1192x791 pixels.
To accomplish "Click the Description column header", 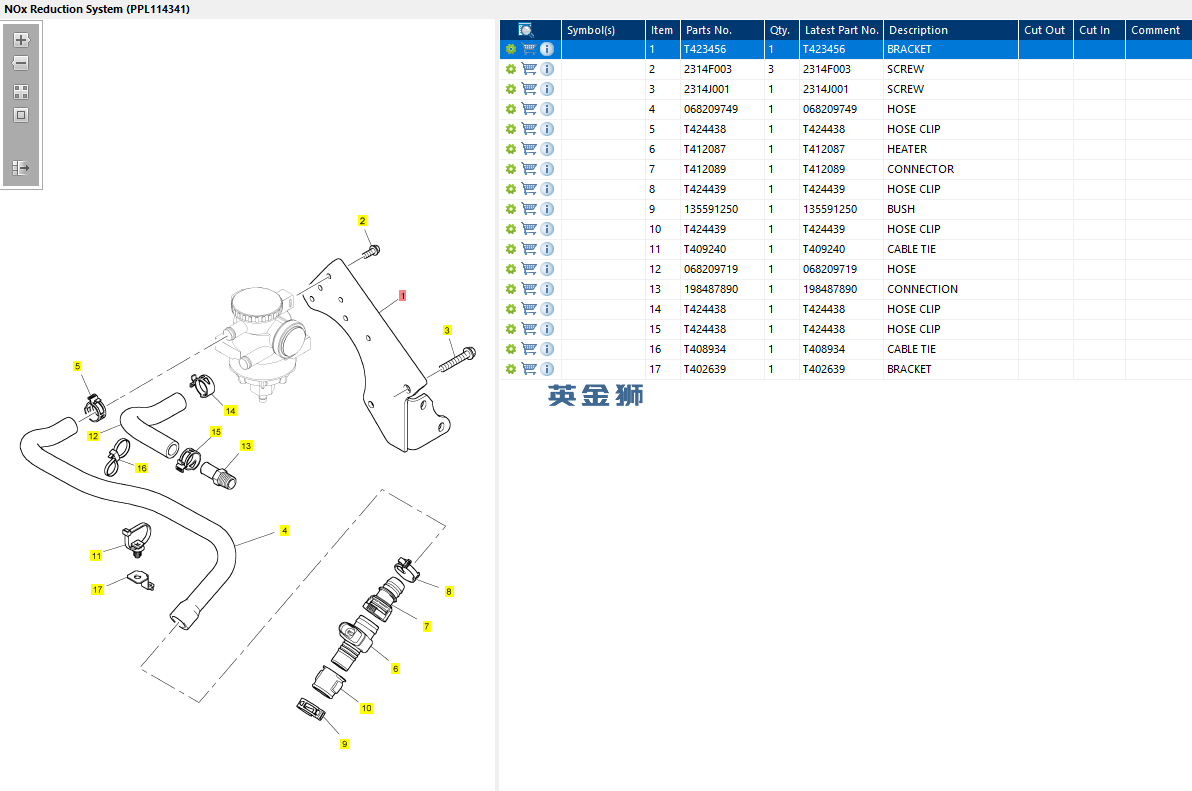I will click(950, 30).
